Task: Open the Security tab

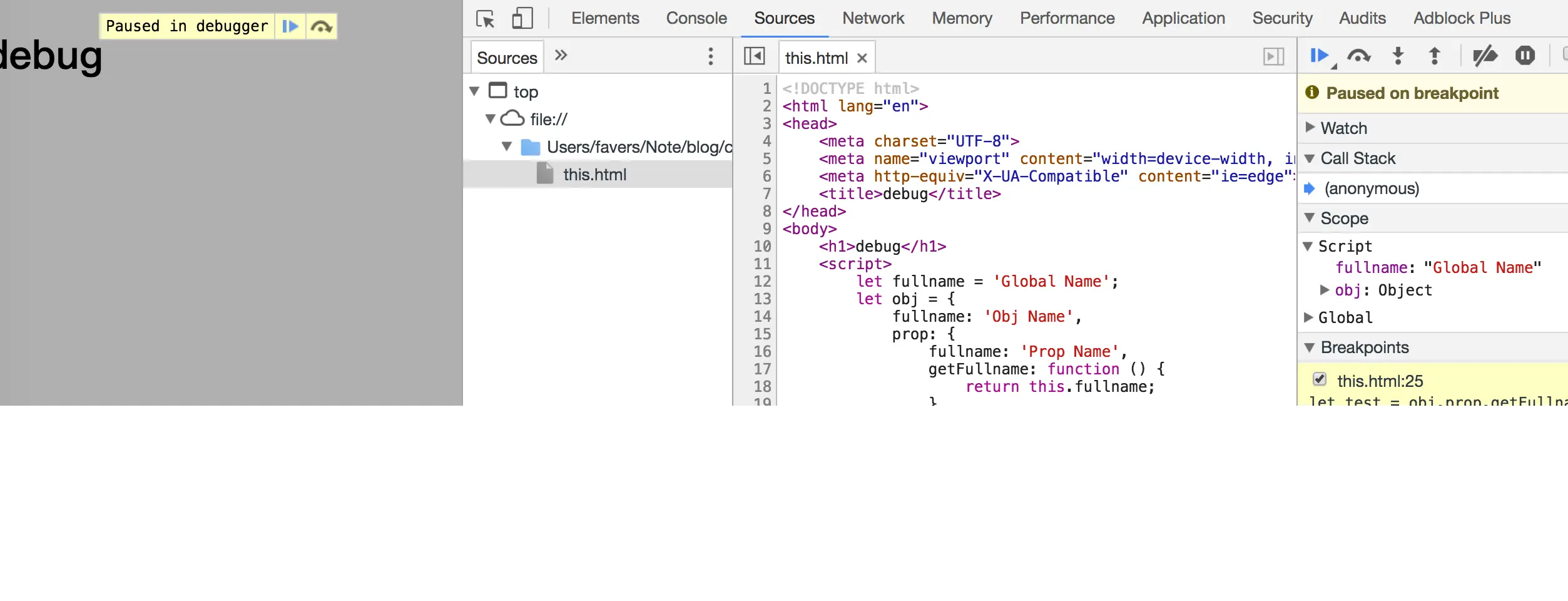Action: (1282, 18)
